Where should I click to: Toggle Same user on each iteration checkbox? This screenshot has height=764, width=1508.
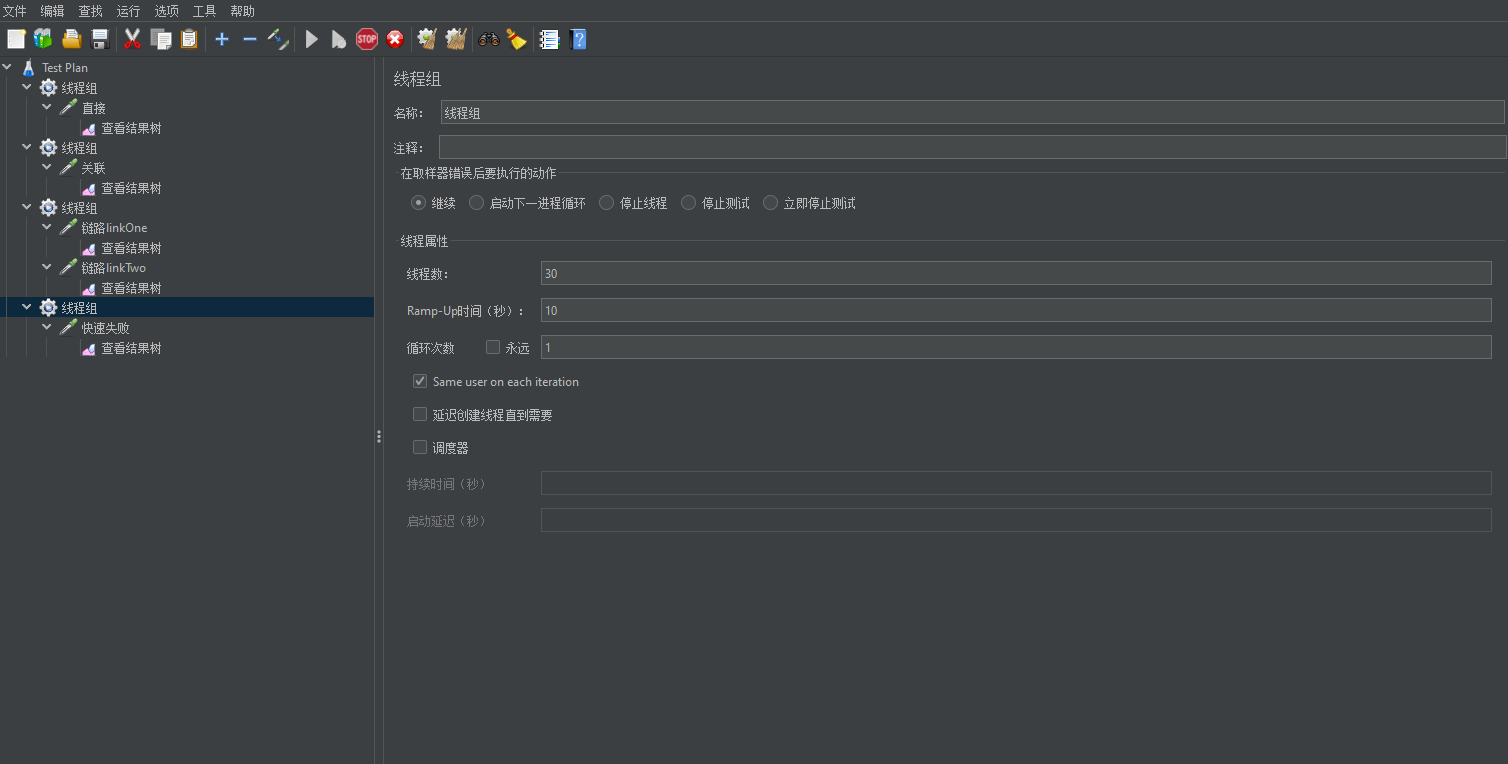point(420,381)
